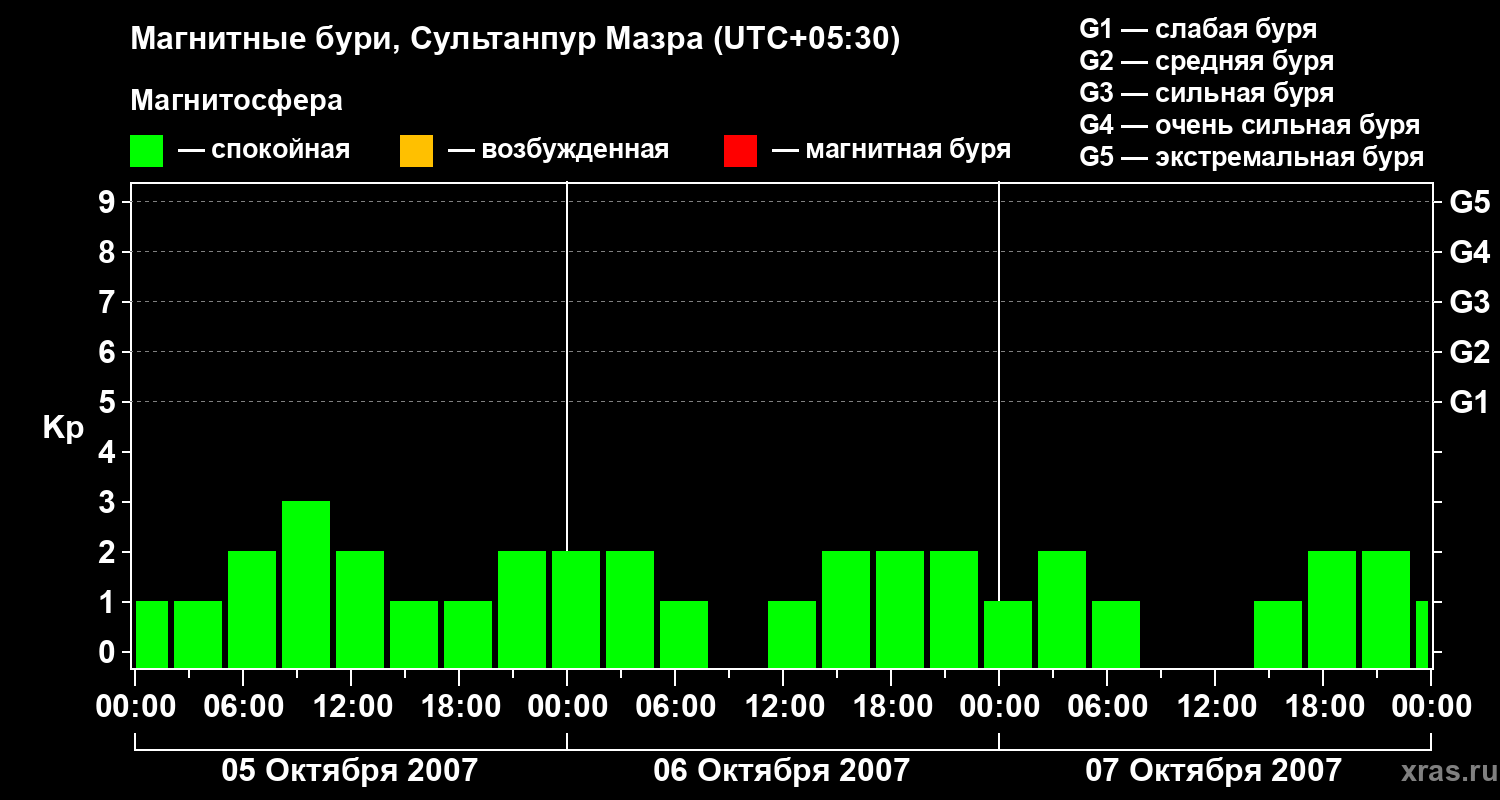1500x800 pixels.
Task: Click the right-axis 'G2' level label
Action: click(1470, 352)
